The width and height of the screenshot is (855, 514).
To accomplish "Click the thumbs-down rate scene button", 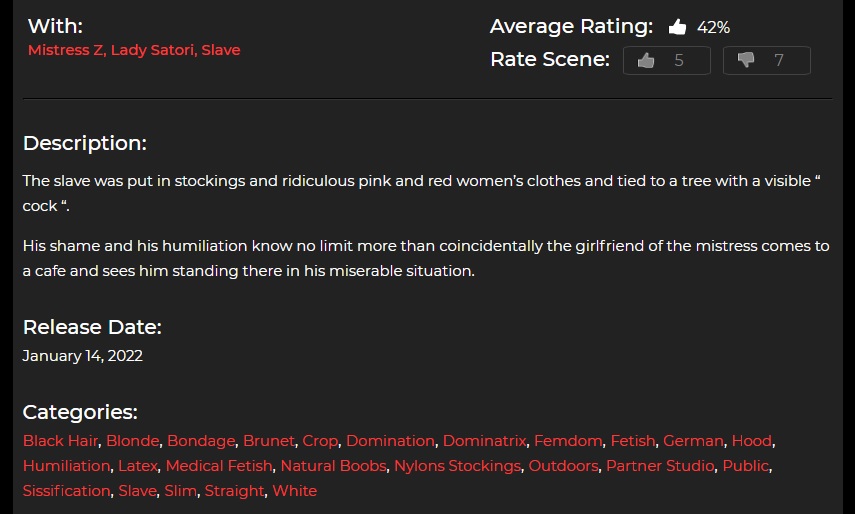I will (x=767, y=60).
